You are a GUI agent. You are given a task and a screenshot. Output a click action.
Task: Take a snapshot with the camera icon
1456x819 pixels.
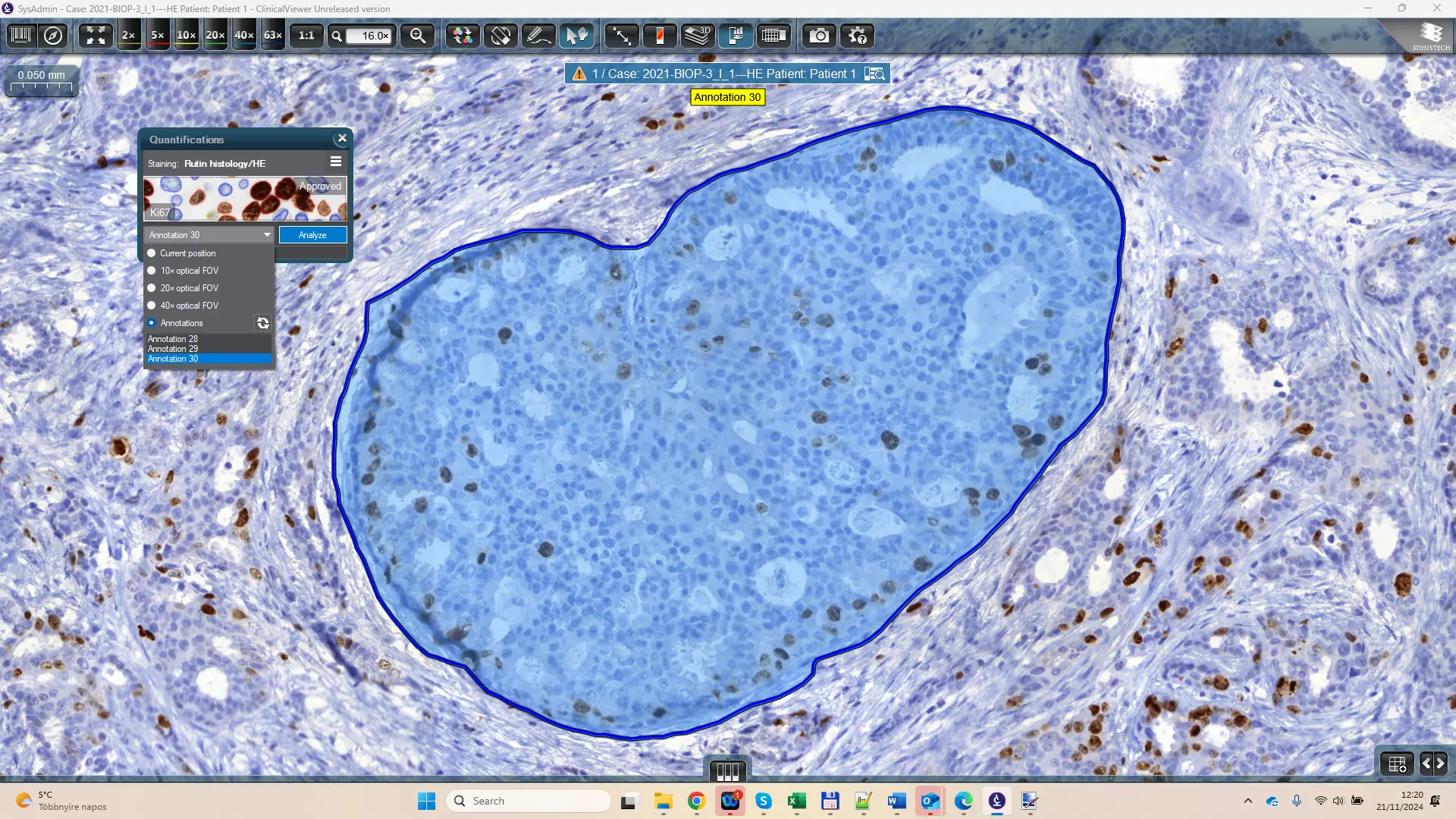coord(819,36)
